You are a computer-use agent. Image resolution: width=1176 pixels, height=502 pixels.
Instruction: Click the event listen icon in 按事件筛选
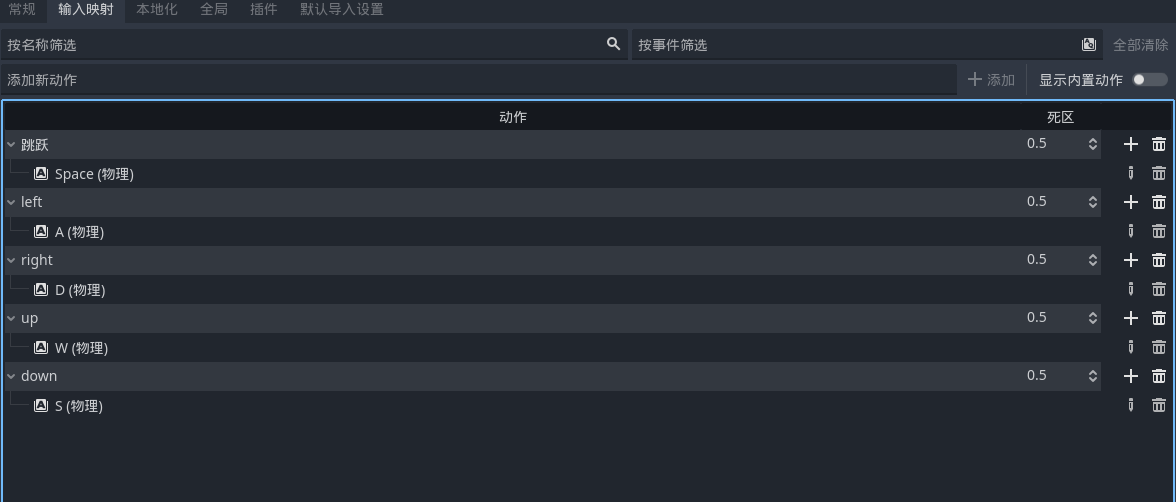pos(1089,44)
